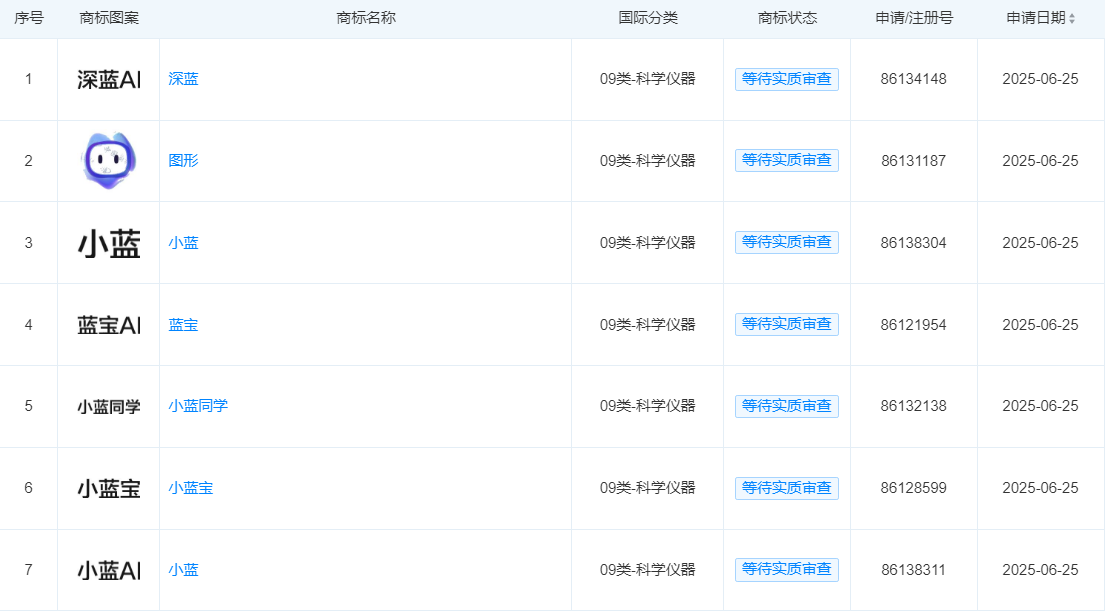Click the 商标名称 column header
Image resolution: width=1105 pixels, height=611 pixels.
[366, 18]
